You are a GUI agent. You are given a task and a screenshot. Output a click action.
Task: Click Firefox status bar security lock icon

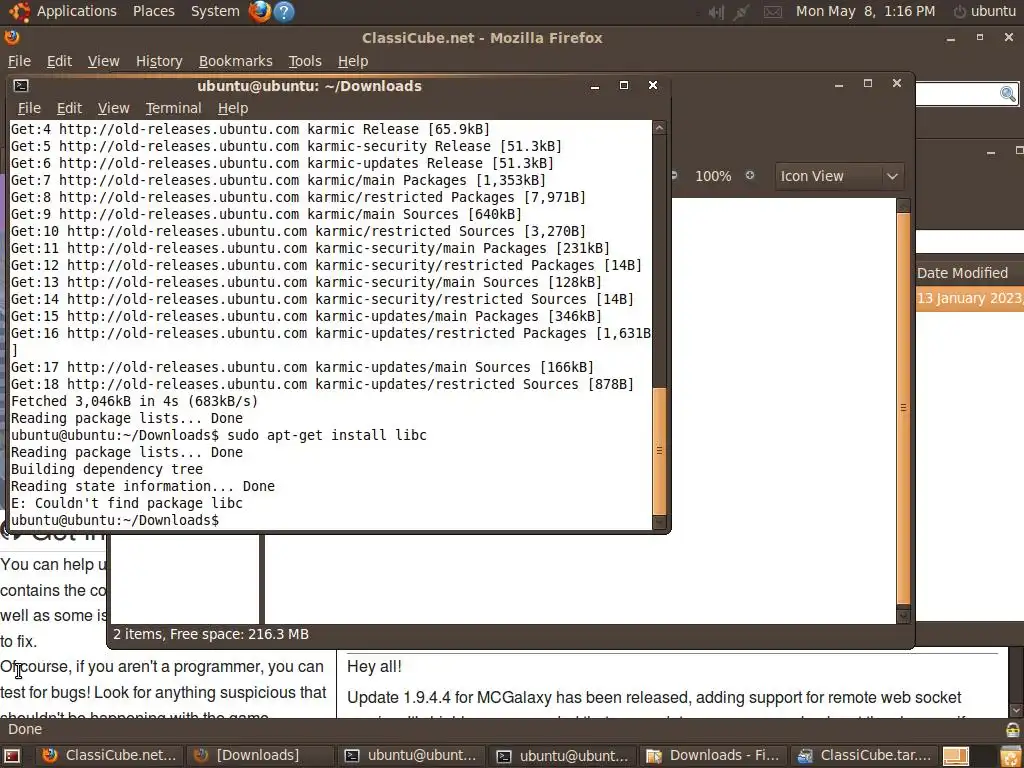tap(1012, 730)
